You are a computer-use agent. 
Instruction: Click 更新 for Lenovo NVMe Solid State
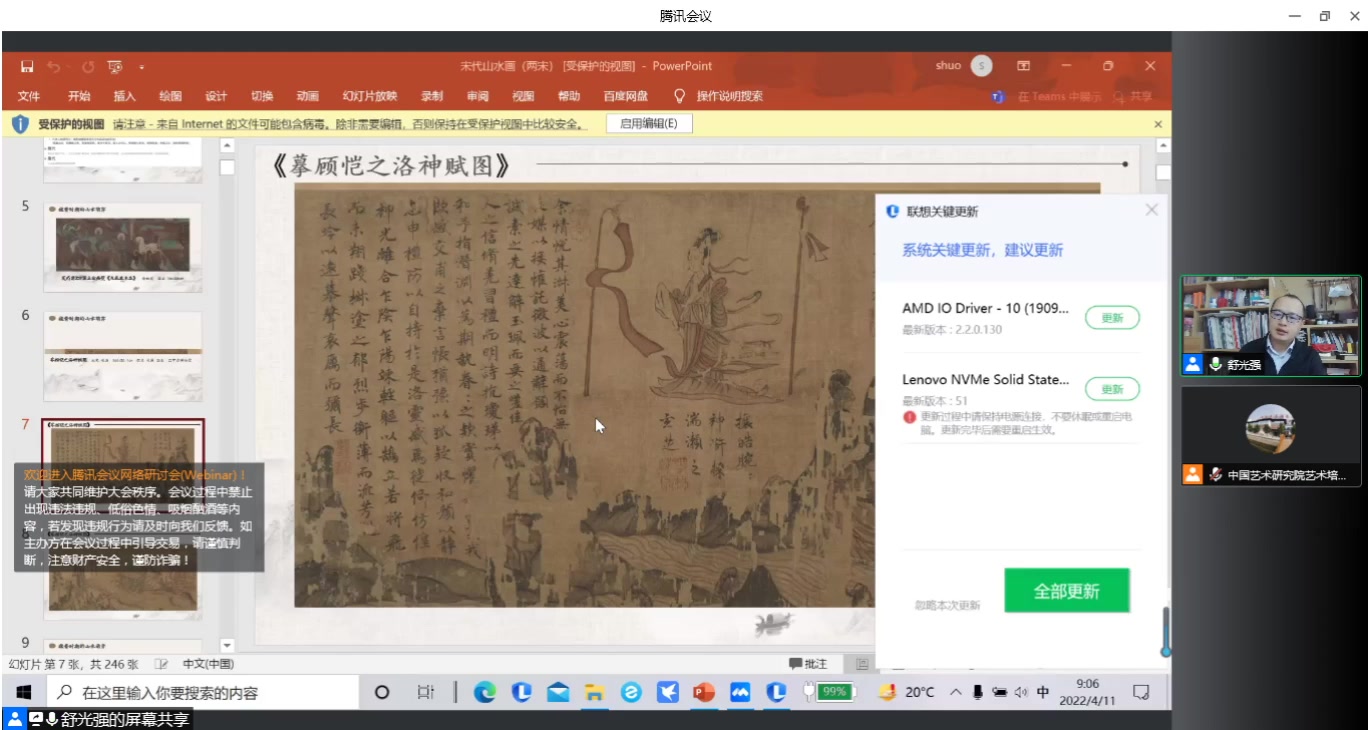point(1112,389)
